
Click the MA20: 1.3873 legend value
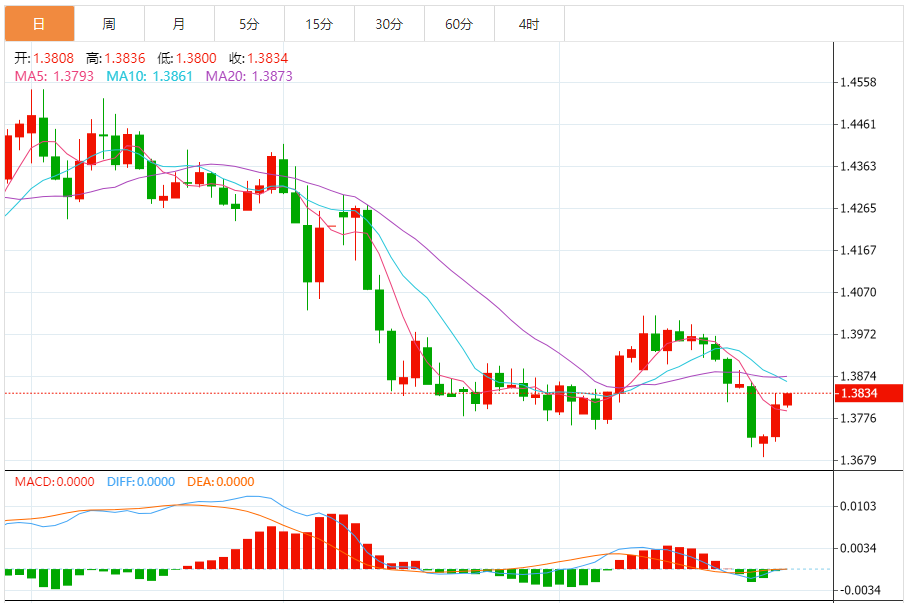[249, 76]
